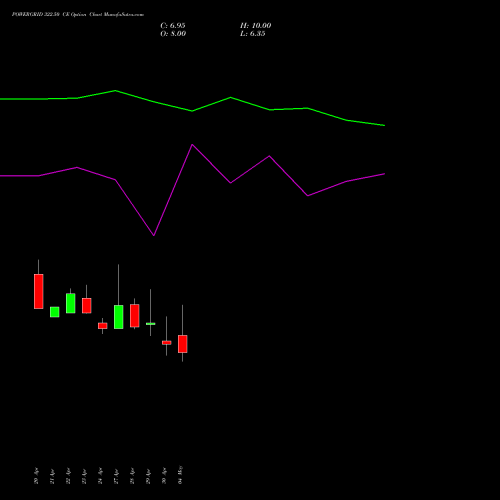The image size is (500, 500).
Task: Click the high value H: 10.00
Action: (255, 26)
